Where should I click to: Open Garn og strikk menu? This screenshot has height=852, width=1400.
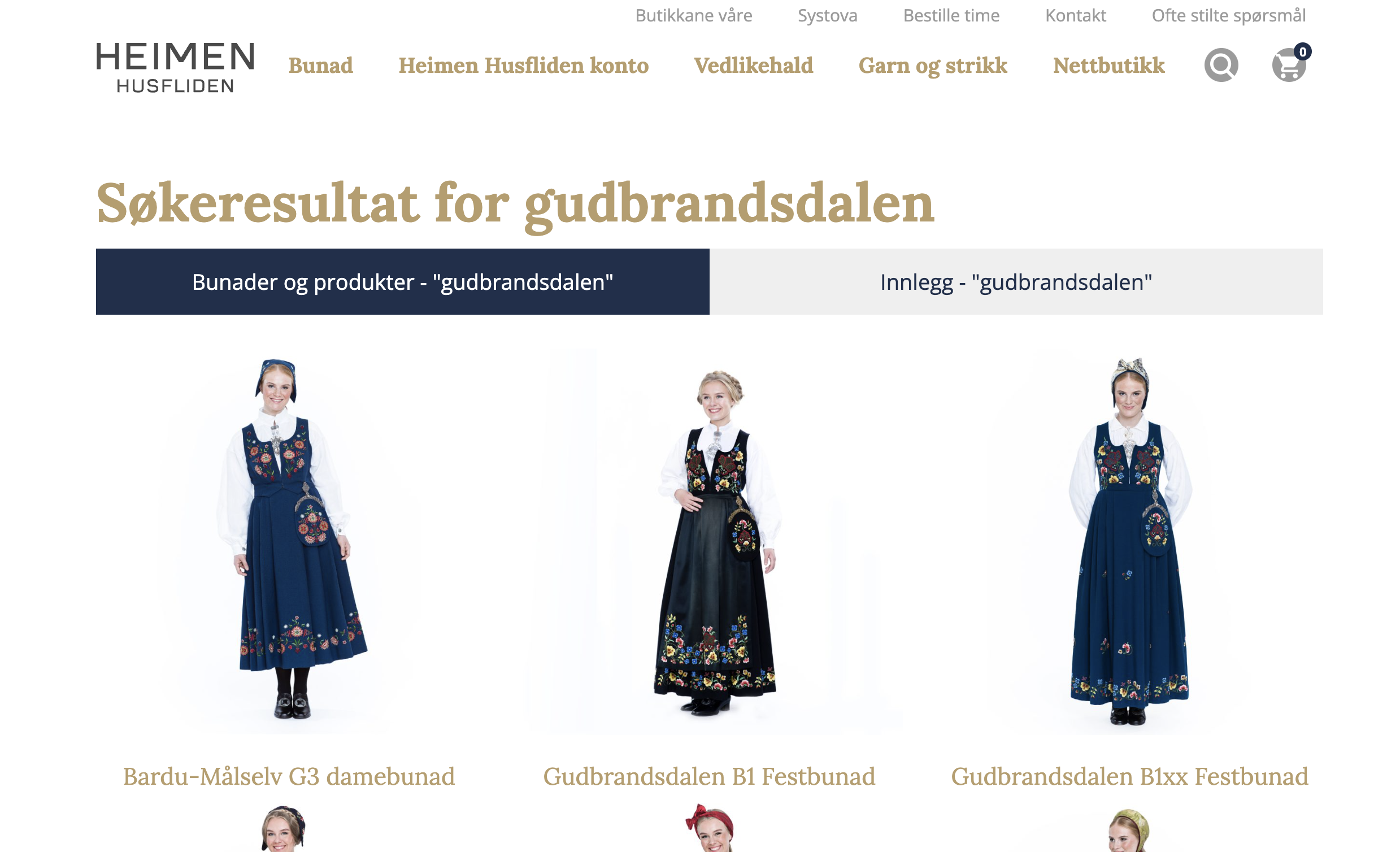point(932,66)
